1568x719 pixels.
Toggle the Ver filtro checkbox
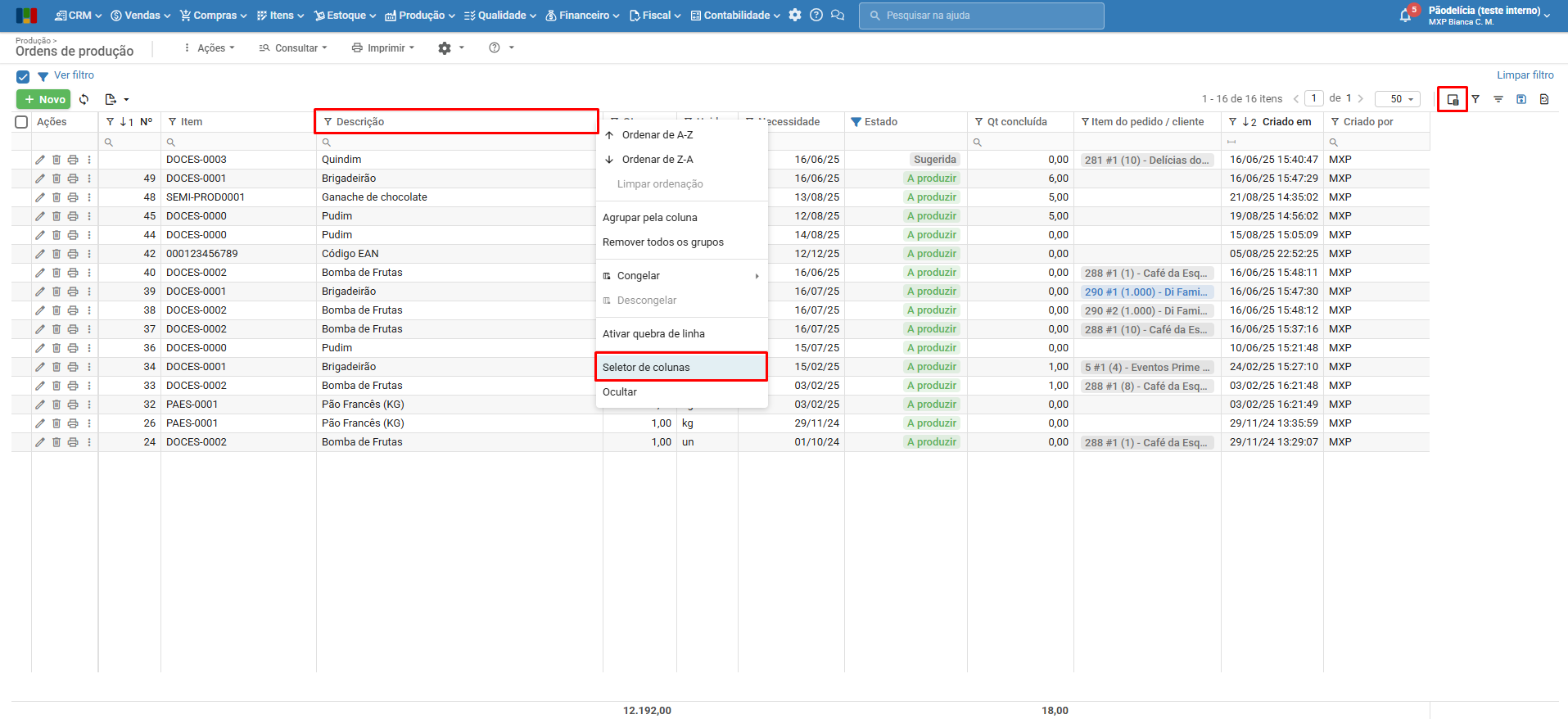pyautogui.click(x=23, y=76)
